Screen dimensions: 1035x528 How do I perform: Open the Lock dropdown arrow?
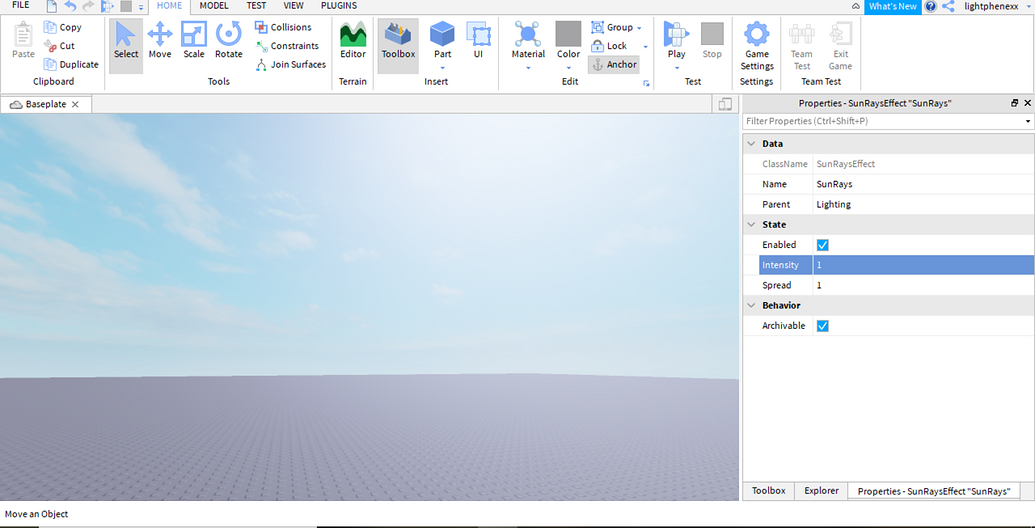coord(645,46)
